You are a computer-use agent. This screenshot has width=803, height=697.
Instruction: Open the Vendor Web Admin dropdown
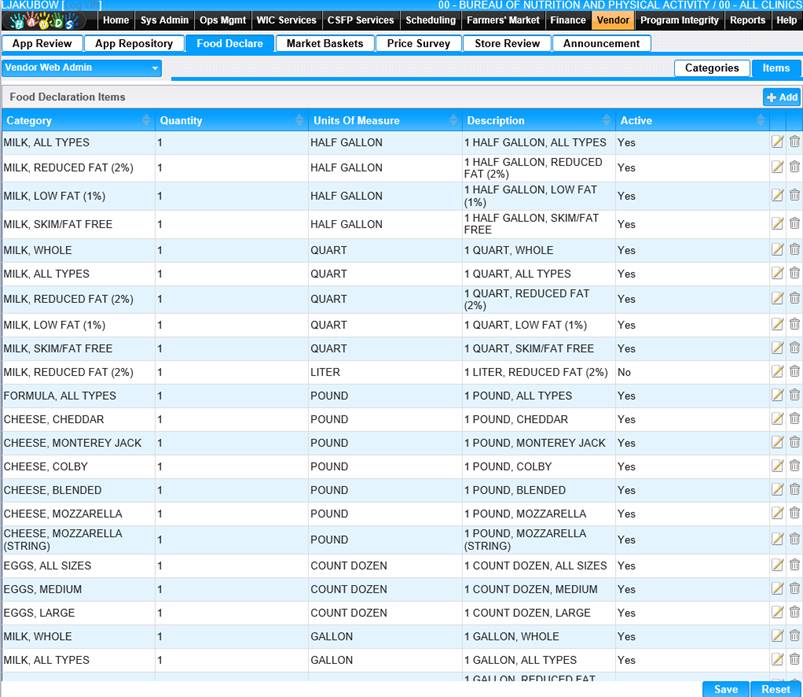click(x=82, y=68)
